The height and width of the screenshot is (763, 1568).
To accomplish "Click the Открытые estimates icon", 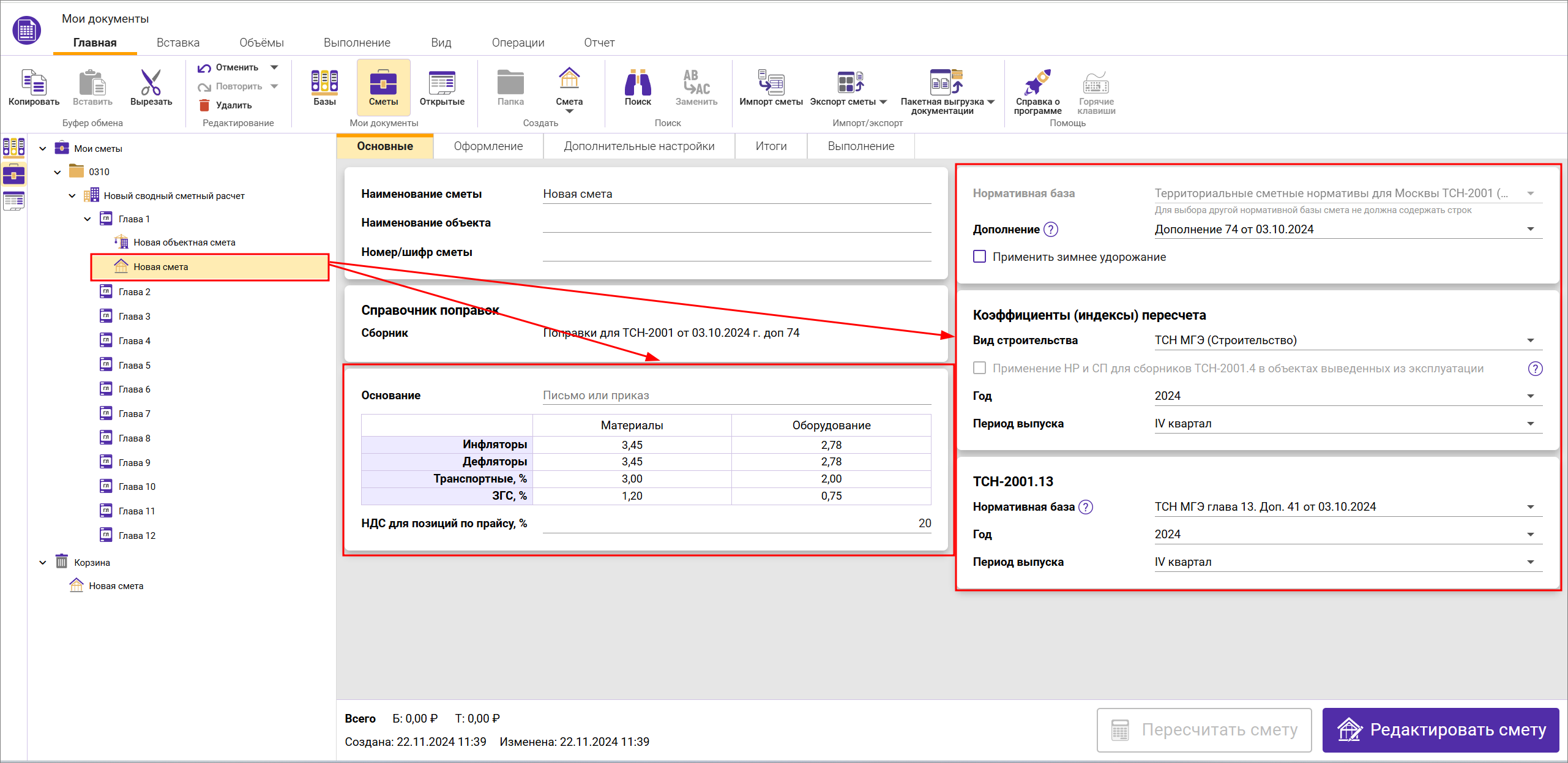I will click(441, 83).
